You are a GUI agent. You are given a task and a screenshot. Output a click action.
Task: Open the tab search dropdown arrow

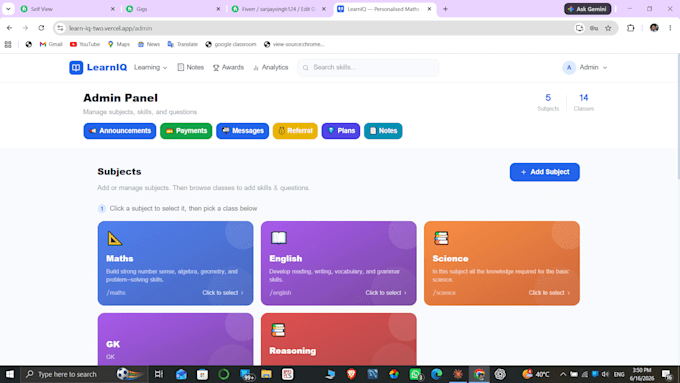coord(8,9)
